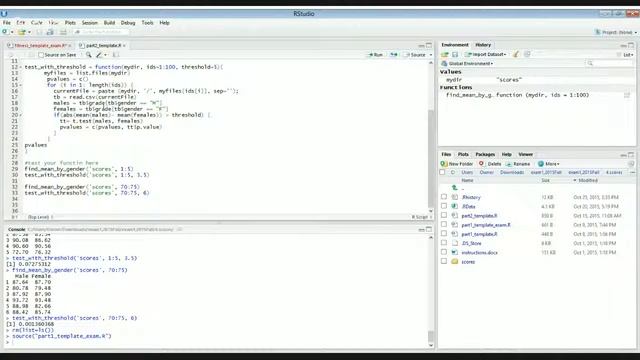This screenshot has height=360, width=640.
Task: Open the Session menu
Action: pyautogui.click(x=89, y=23)
